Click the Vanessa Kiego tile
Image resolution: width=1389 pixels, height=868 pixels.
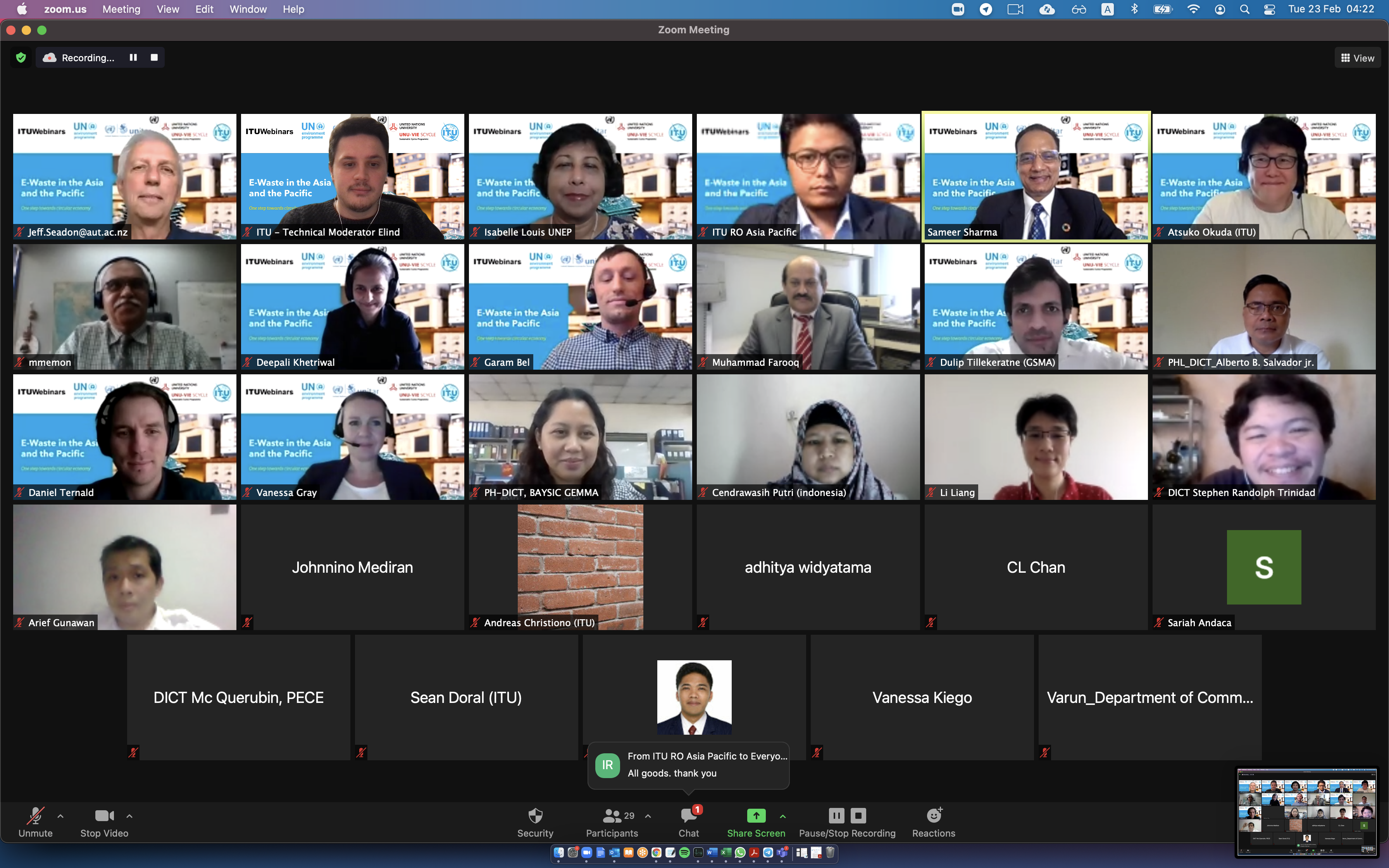coord(922,697)
